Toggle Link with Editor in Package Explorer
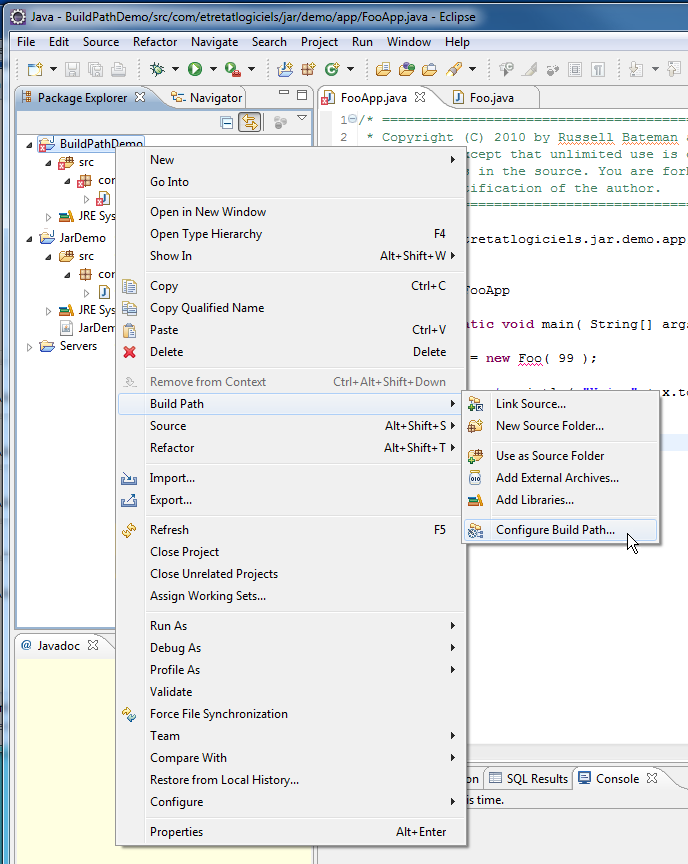 coord(250,122)
